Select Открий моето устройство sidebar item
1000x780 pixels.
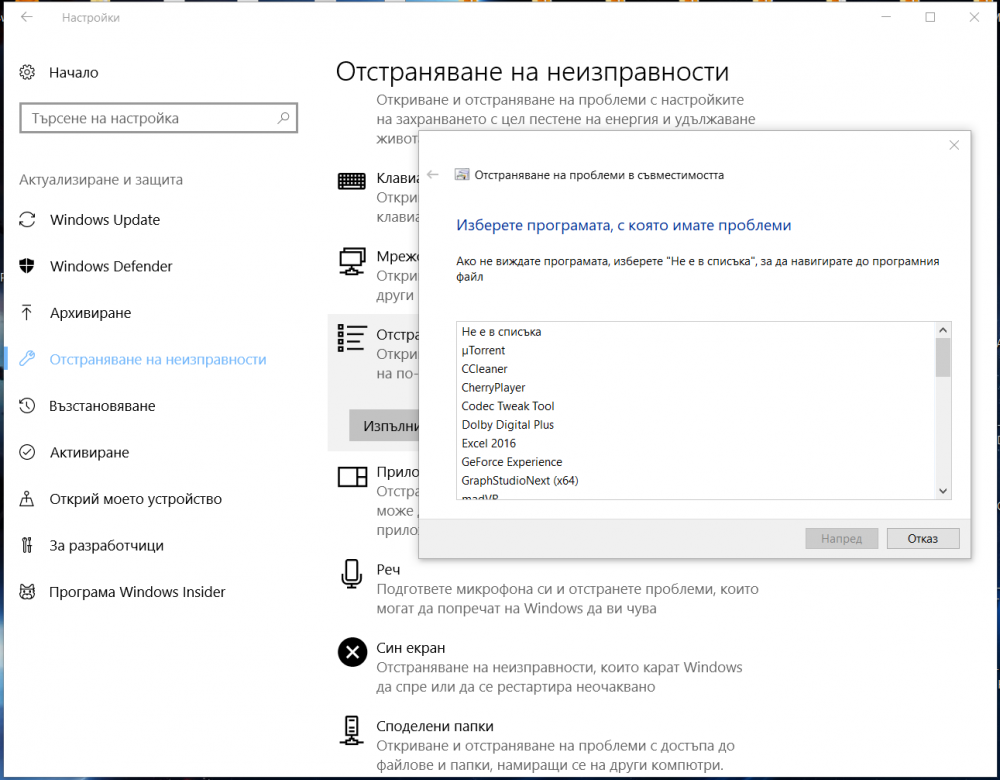[136, 499]
